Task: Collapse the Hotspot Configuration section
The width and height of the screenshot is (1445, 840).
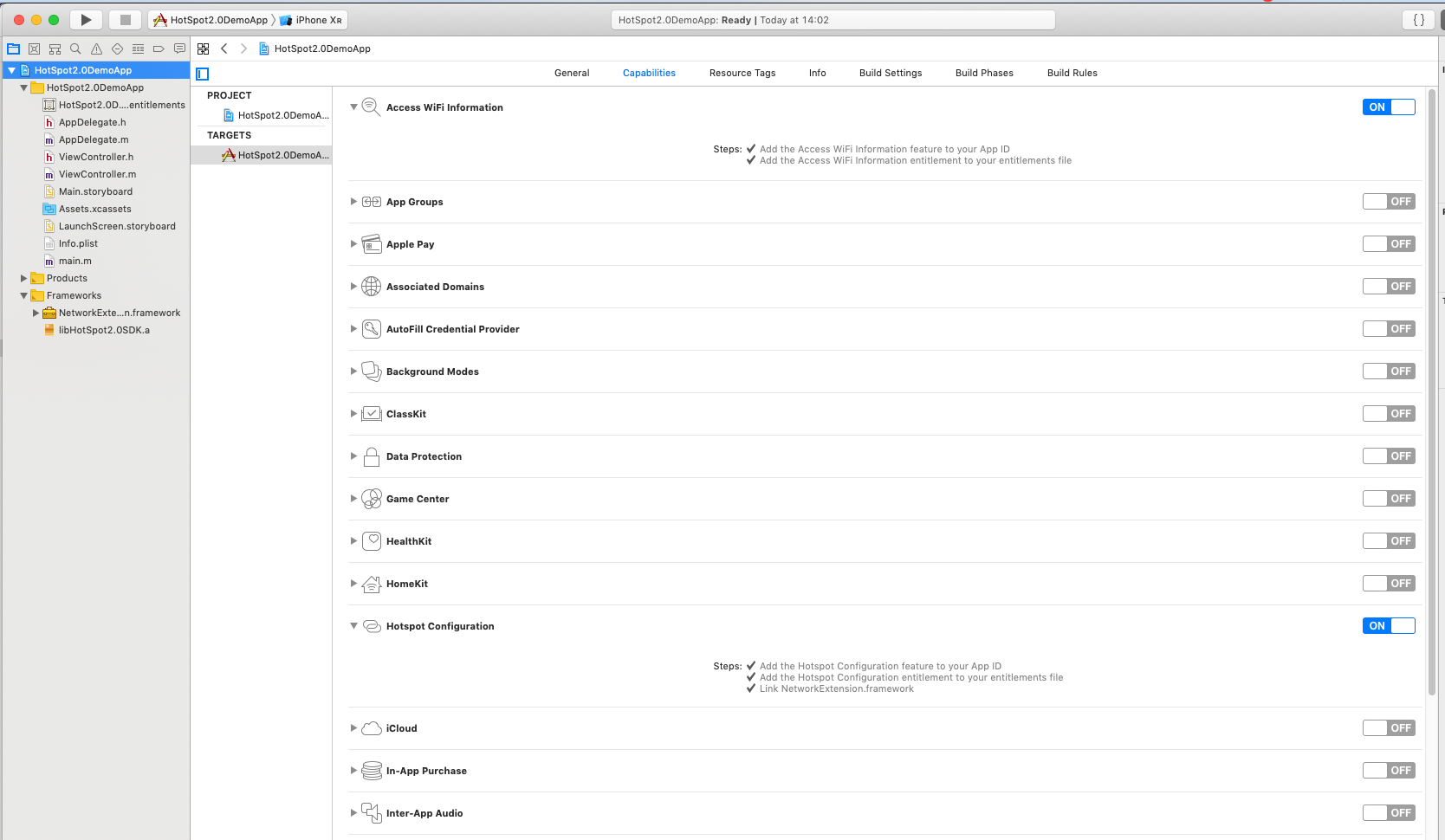Action: [353, 626]
